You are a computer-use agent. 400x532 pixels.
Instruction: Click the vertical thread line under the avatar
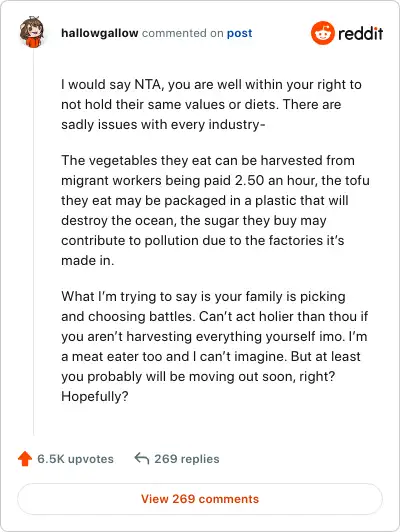[34, 242]
